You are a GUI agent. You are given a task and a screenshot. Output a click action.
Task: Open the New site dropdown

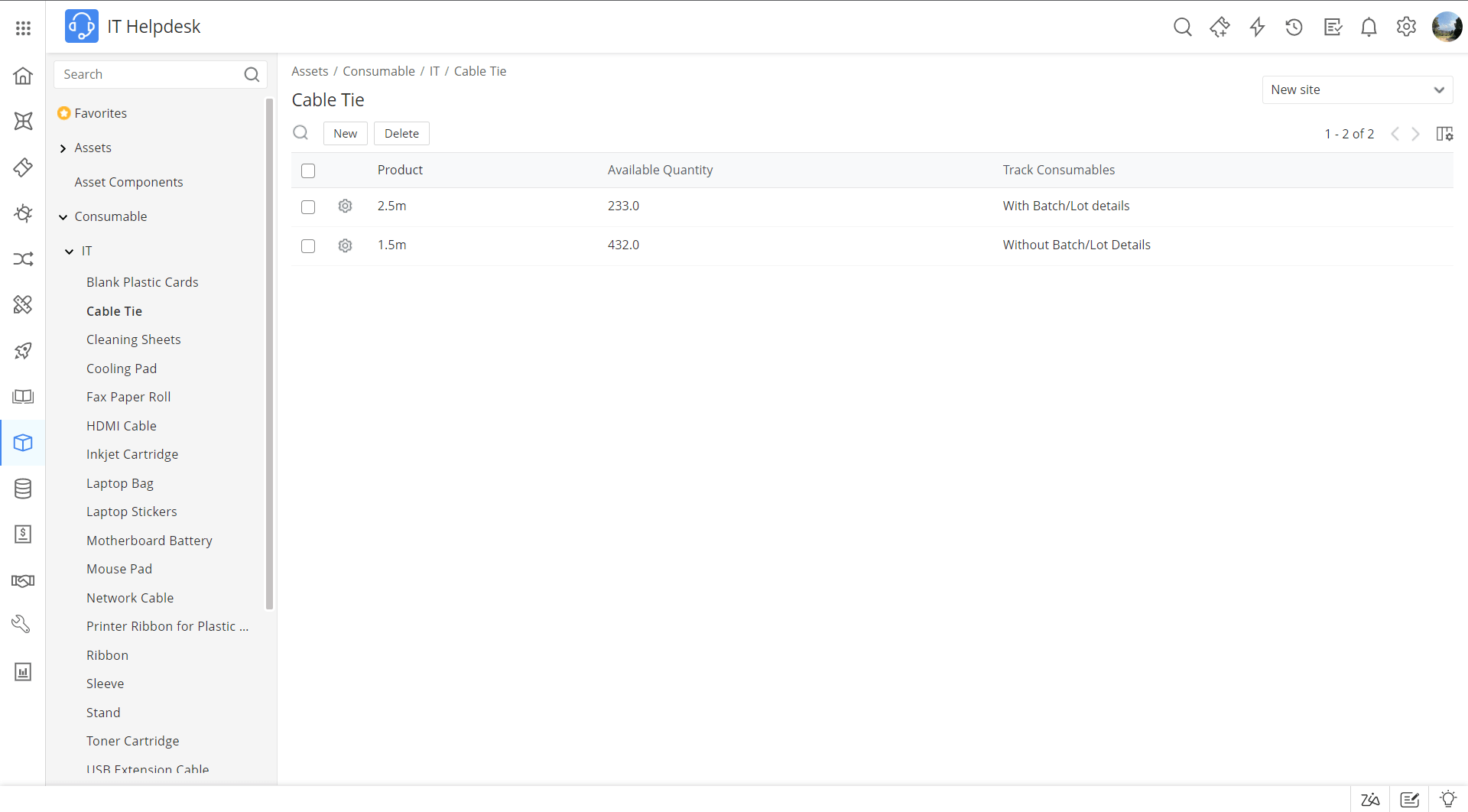coord(1357,89)
